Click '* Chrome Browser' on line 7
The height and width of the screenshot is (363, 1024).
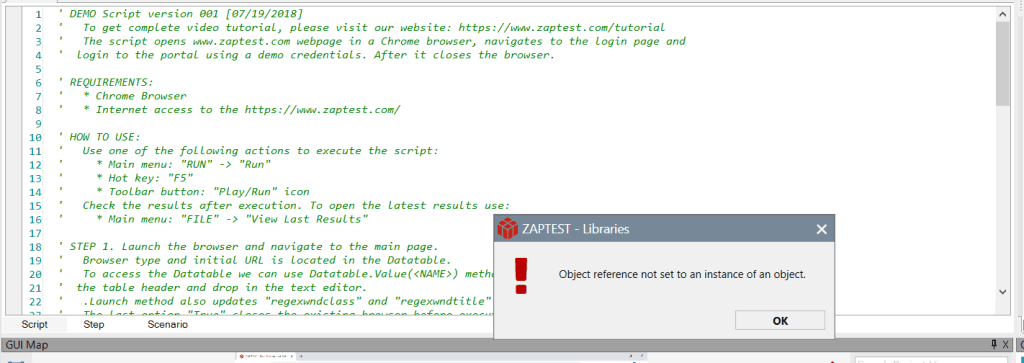tap(135, 96)
